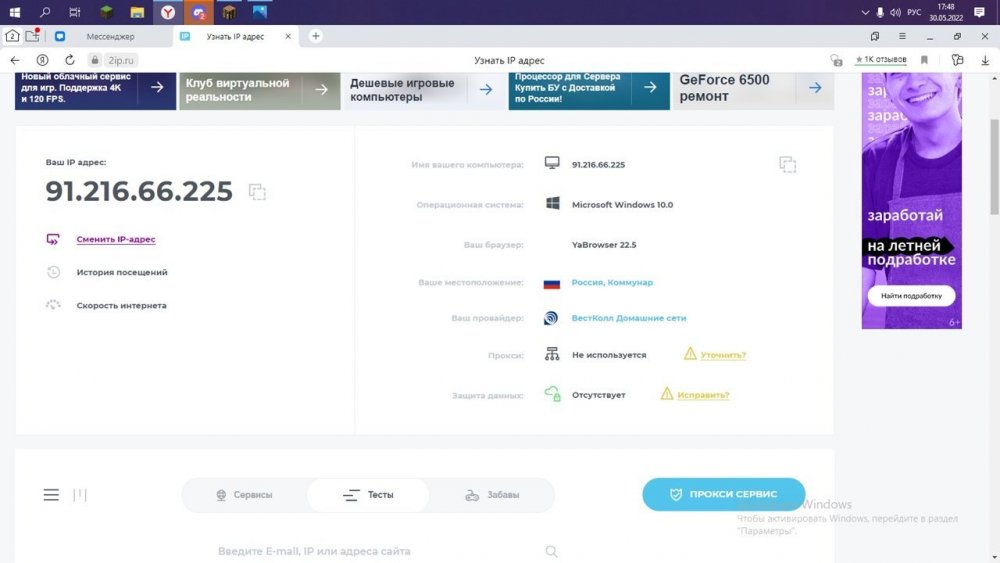Open File Explorer from taskbar
This screenshot has width=1000, height=563.
(137, 12)
